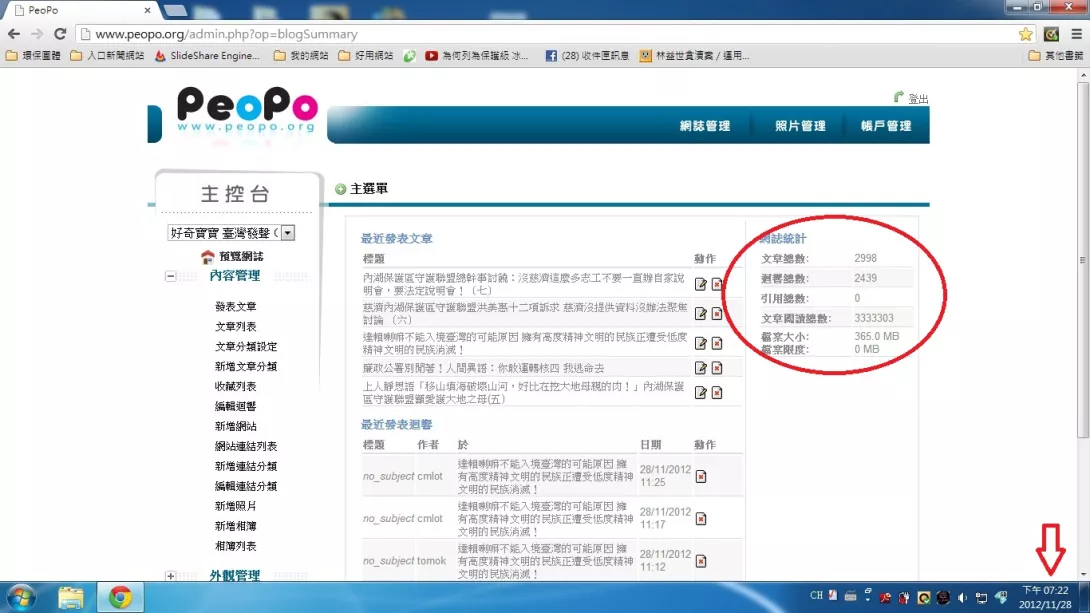Viewport: 1090px width, 613px height.
Task: Click the PeoPo logo
Action: click(x=247, y=110)
